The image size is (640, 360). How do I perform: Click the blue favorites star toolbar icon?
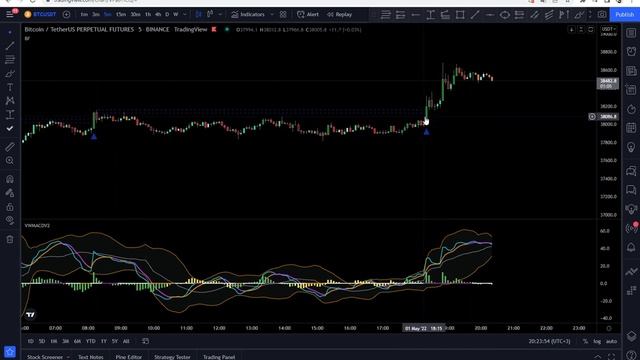(10, 351)
